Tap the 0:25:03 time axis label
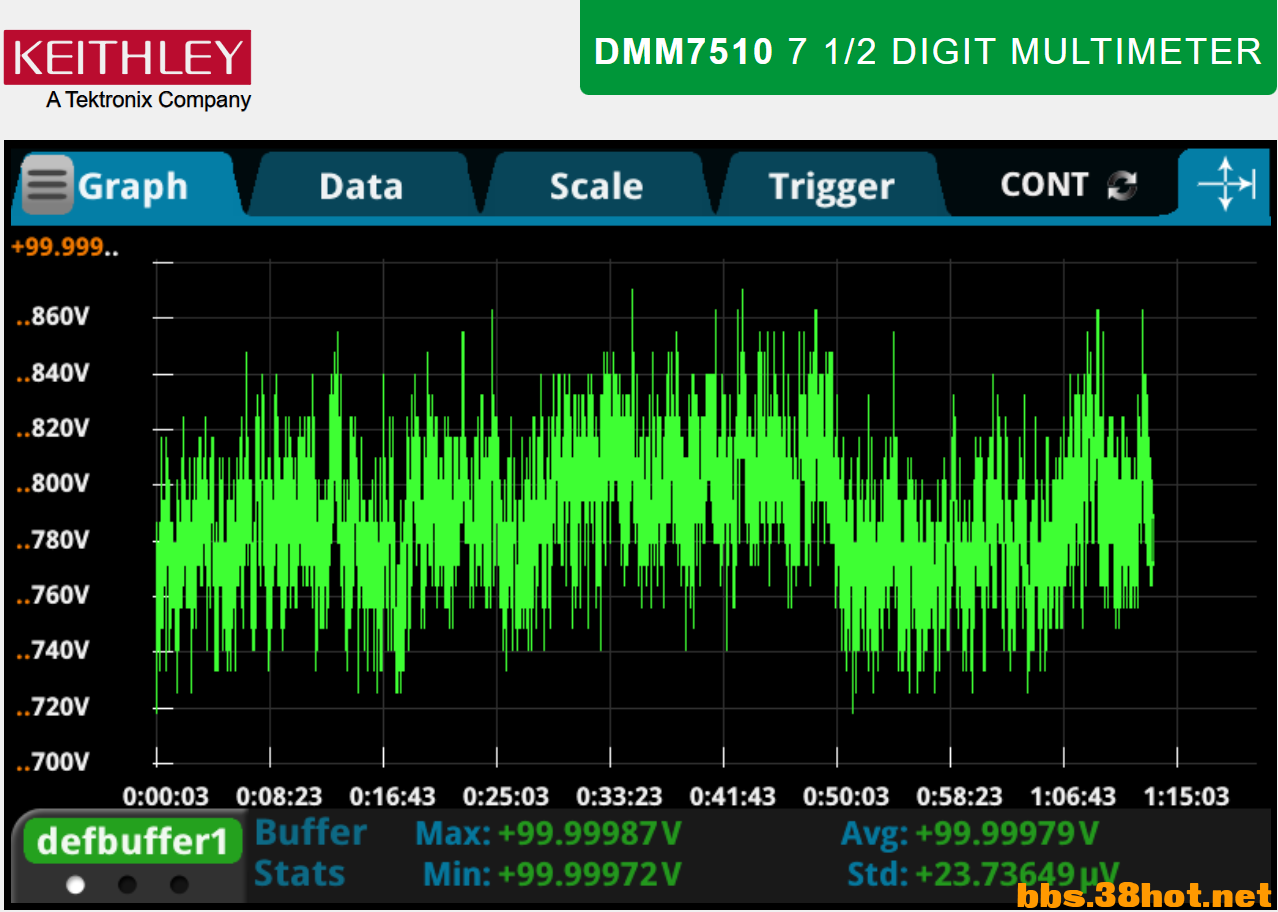This screenshot has width=1278, height=912. (506, 796)
